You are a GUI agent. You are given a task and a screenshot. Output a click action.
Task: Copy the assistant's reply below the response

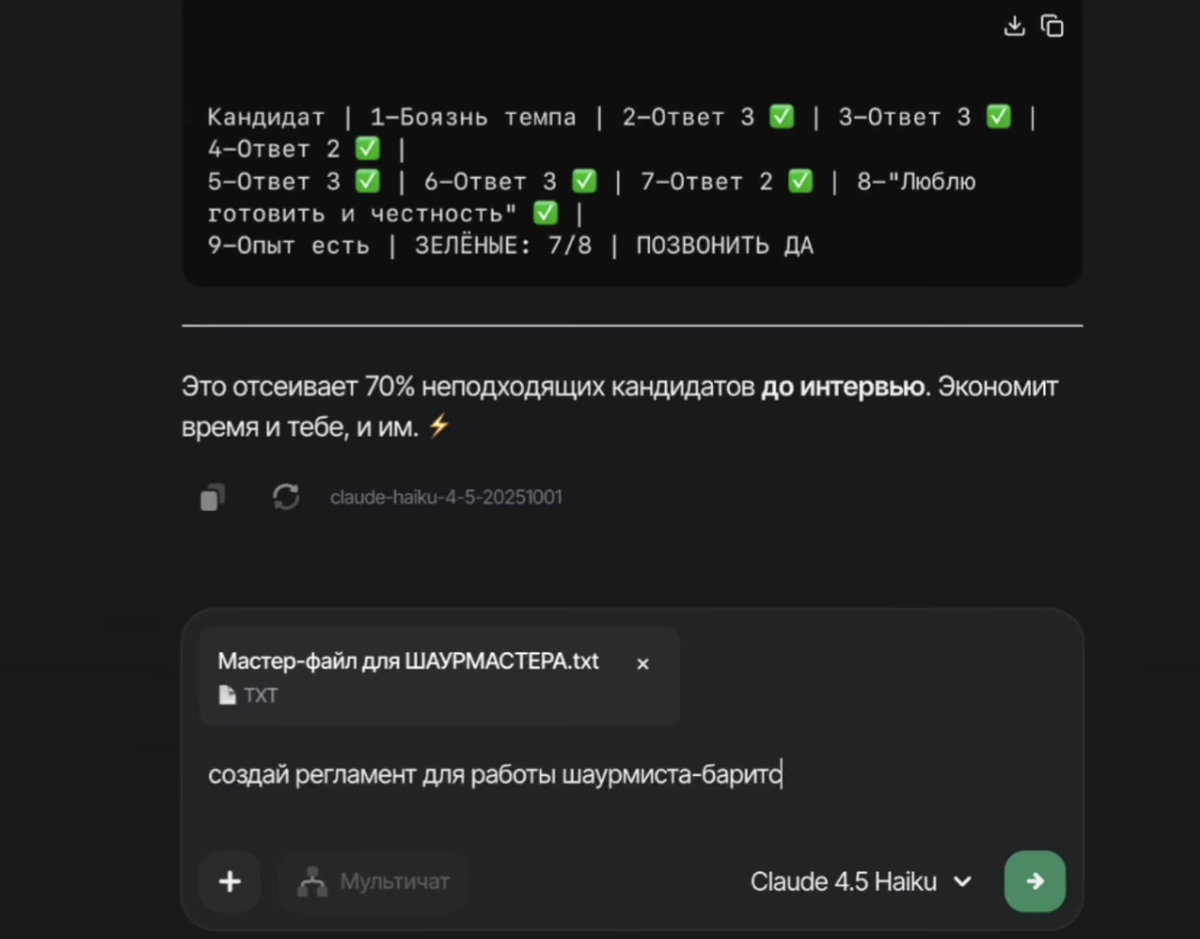(x=211, y=496)
